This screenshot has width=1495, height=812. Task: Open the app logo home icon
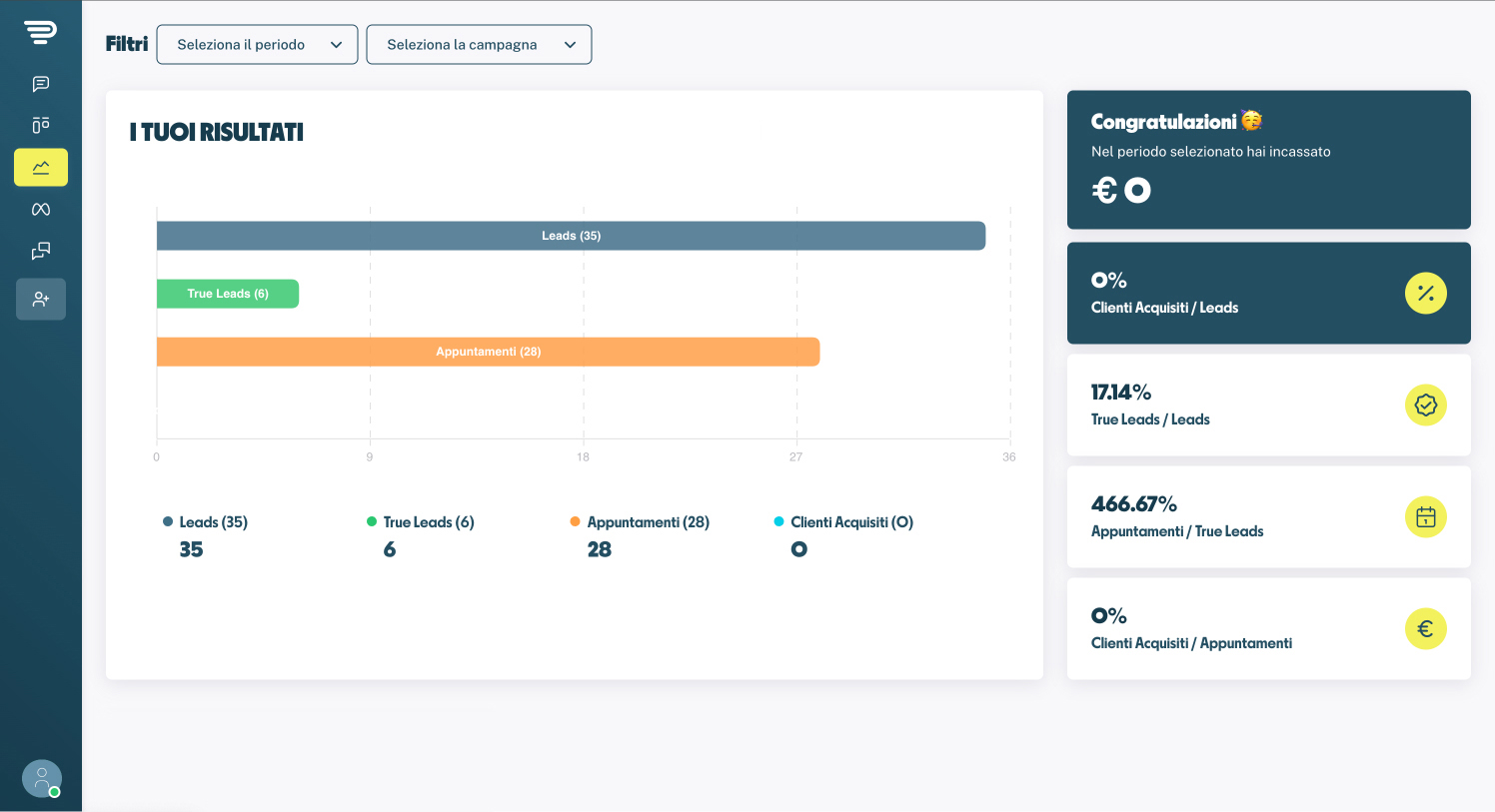coord(41,33)
